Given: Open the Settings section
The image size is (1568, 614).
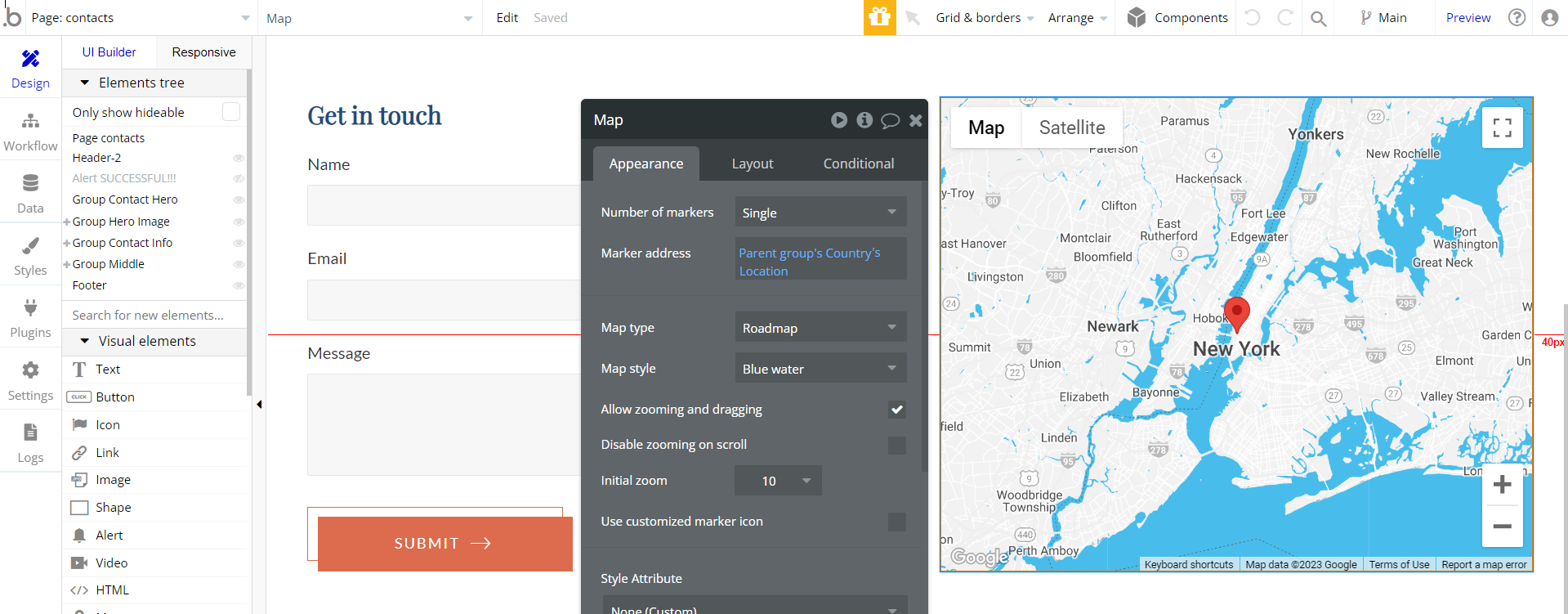Looking at the screenshot, I should click(x=30, y=381).
